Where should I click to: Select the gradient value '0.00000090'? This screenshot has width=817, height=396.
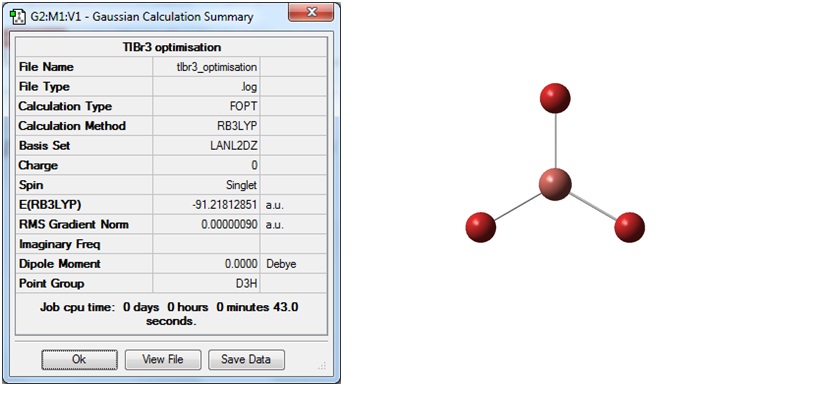229,225
